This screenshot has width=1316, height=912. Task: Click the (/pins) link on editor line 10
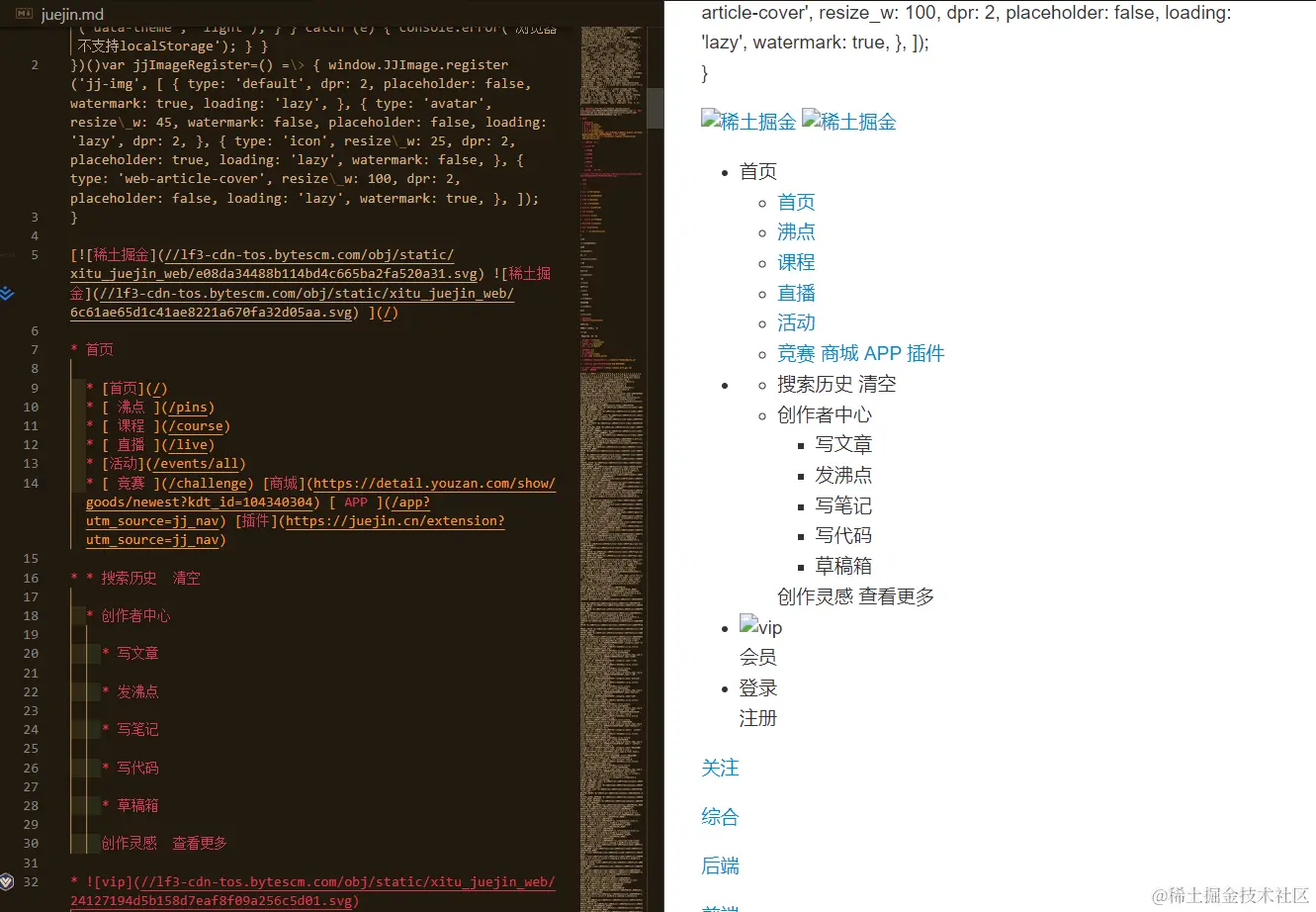coord(189,407)
